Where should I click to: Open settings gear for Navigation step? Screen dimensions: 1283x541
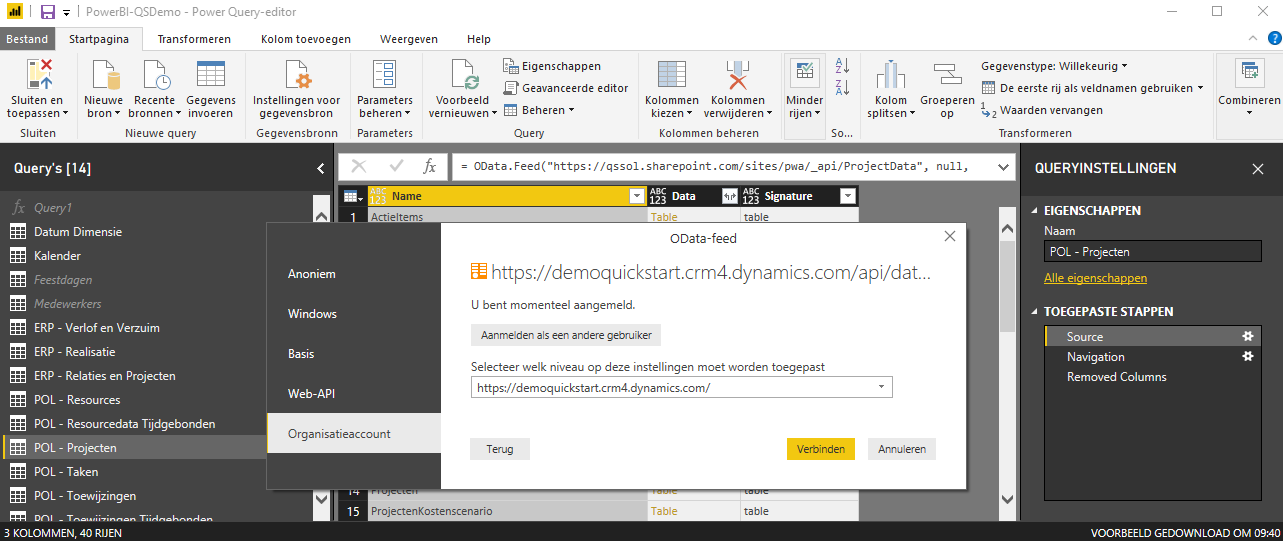1247,357
